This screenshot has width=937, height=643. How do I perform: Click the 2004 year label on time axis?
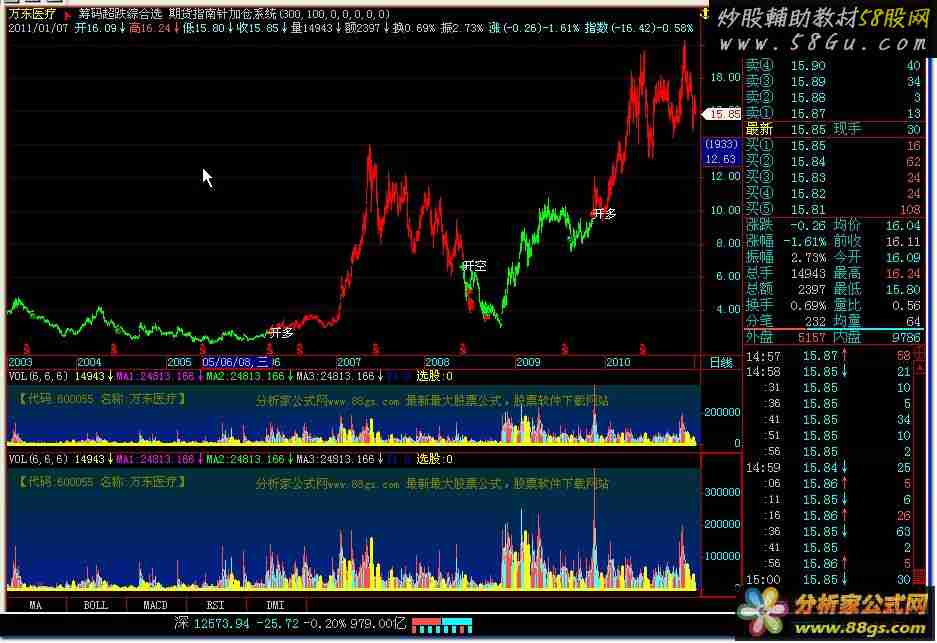click(90, 362)
